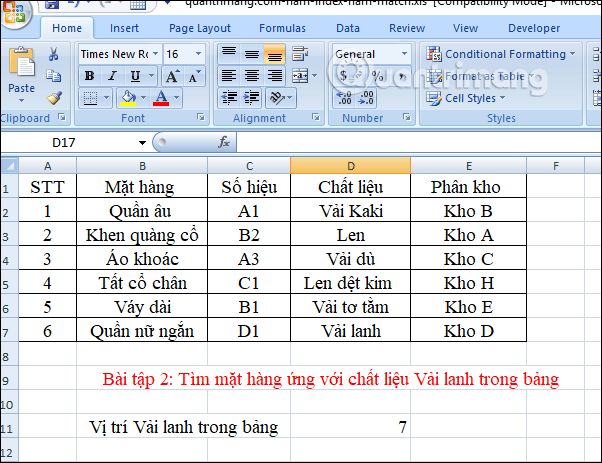Open the font color dropdown arrow
The height and width of the screenshot is (463, 602).
pos(177,98)
